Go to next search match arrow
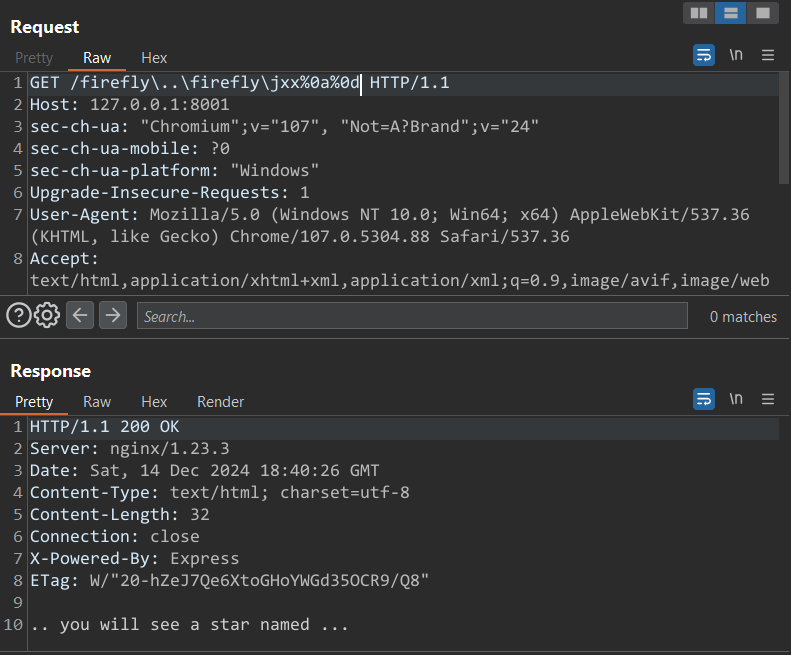This screenshot has height=655, width=791. pos(113,316)
